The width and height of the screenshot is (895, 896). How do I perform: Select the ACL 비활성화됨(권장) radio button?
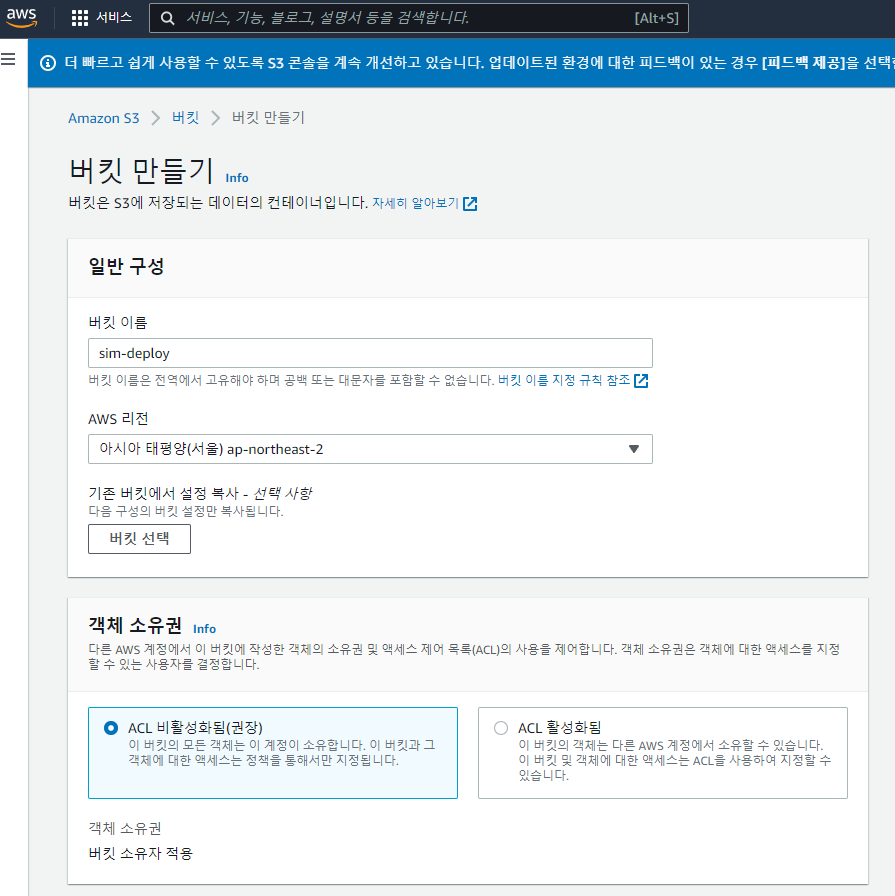point(111,727)
